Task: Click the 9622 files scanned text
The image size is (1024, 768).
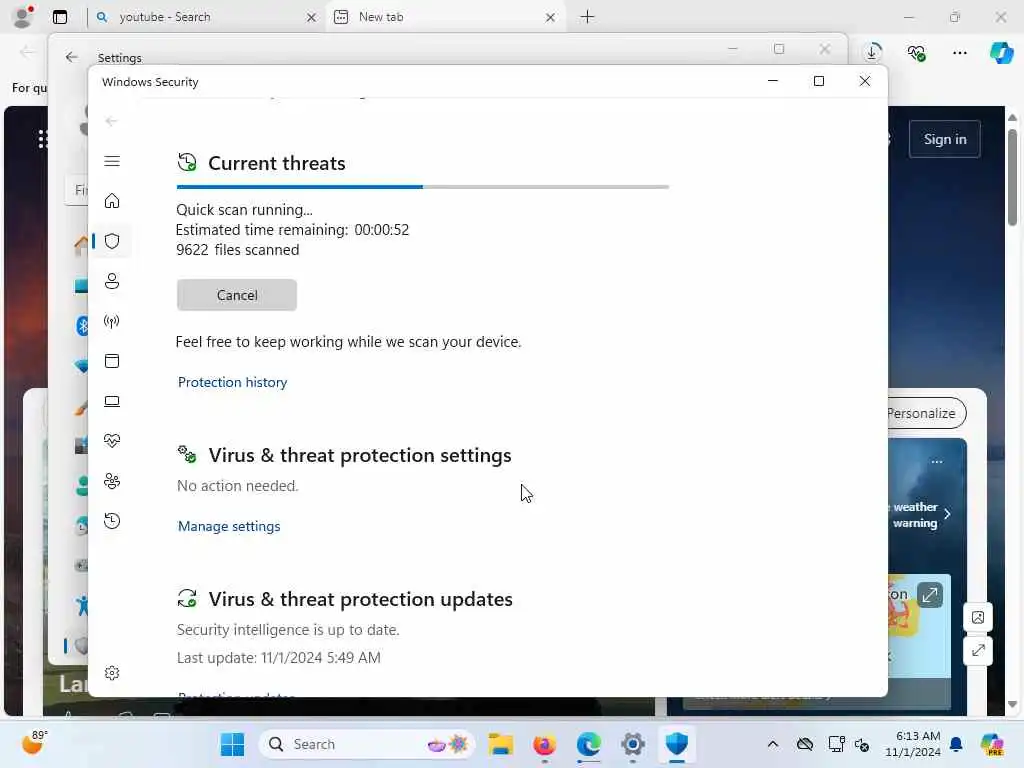Action: pyautogui.click(x=238, y=250)
